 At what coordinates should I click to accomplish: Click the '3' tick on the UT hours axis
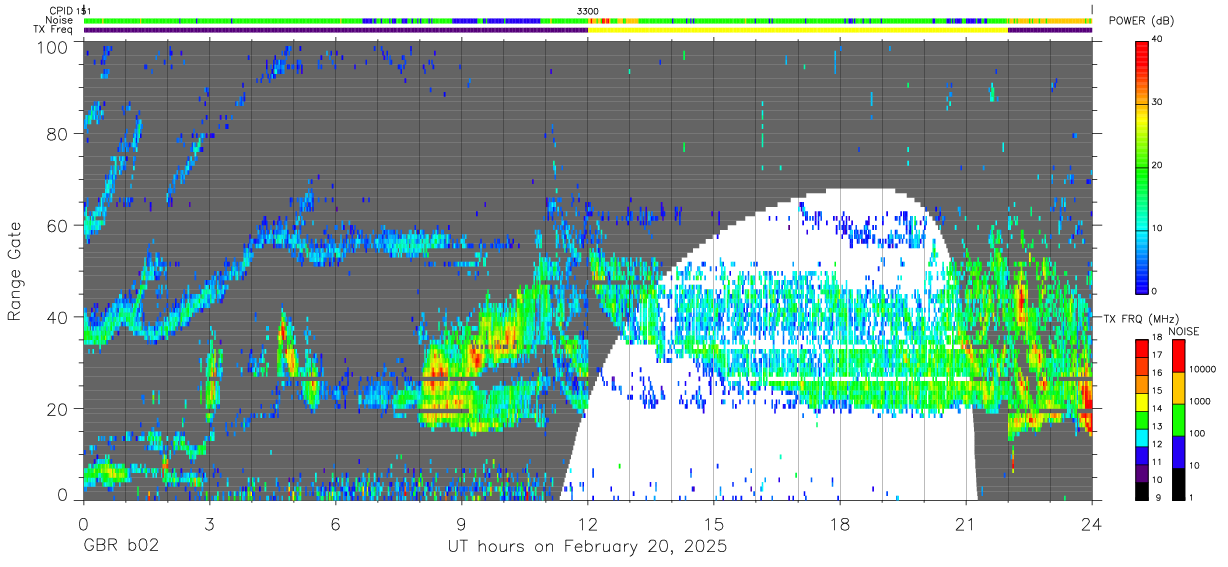tap(209, 523)
